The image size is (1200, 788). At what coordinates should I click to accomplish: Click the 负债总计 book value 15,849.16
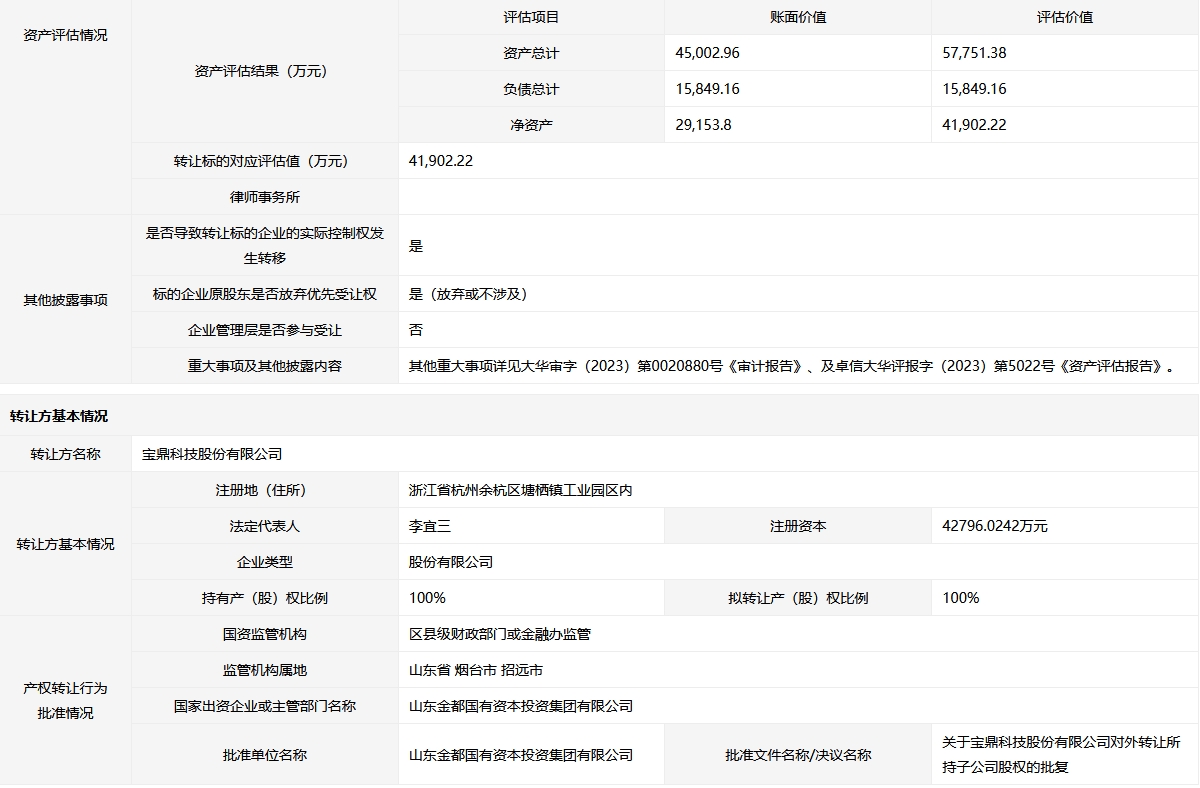[x=708, y=89]
